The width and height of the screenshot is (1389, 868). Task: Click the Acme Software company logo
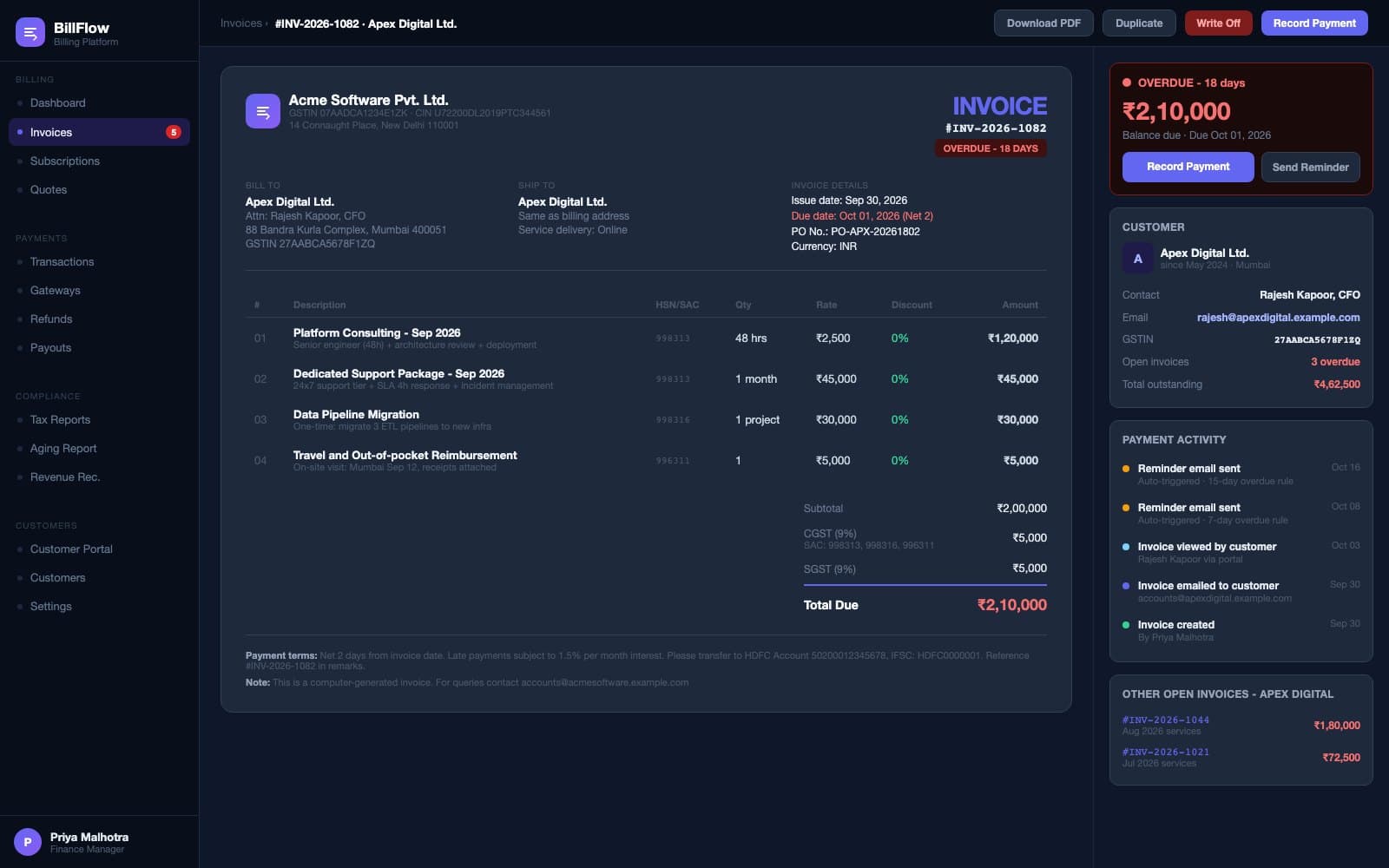(x=263, y=111)
